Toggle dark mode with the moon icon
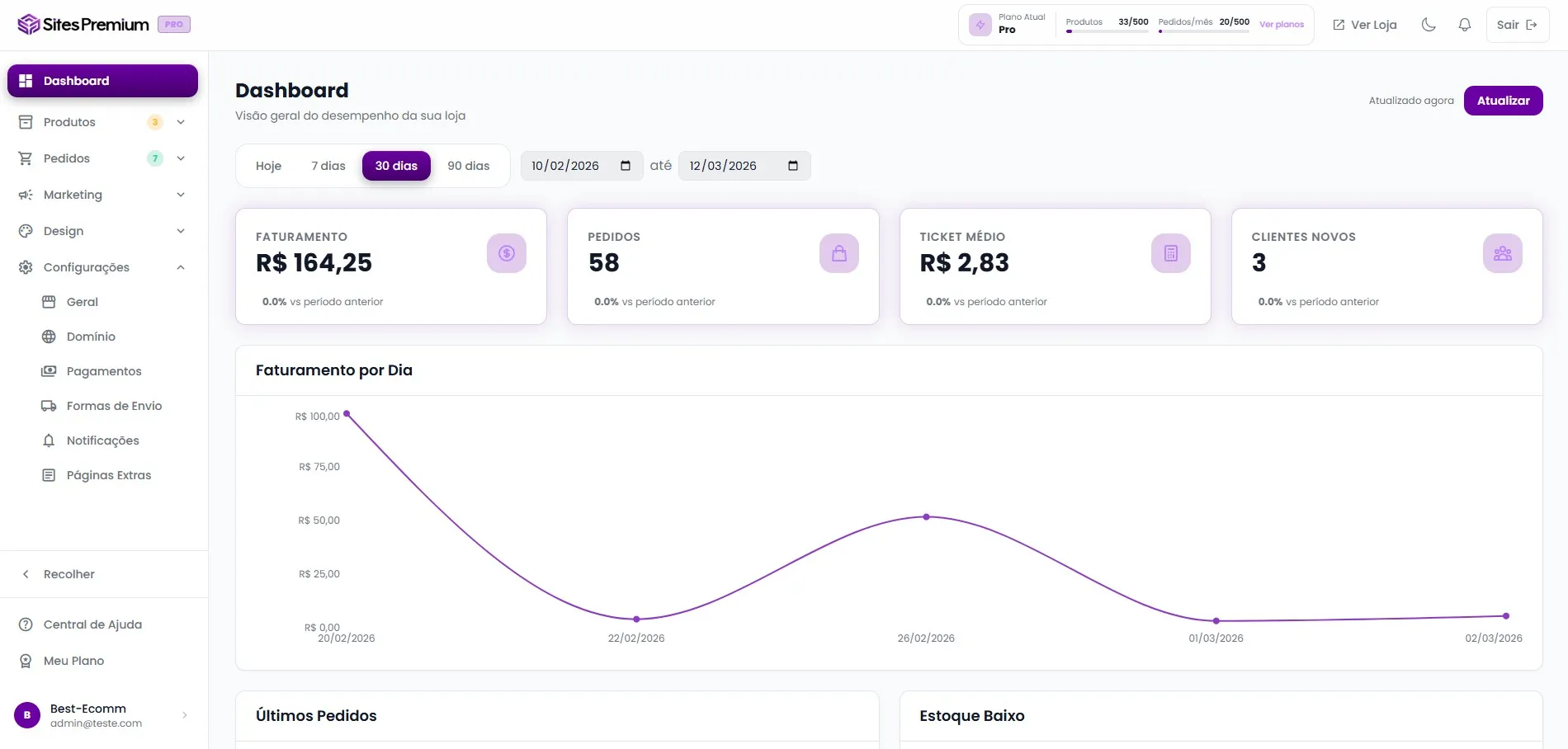The height and width of the screenshot is (749, 1568). click(x=1429, y=25)
